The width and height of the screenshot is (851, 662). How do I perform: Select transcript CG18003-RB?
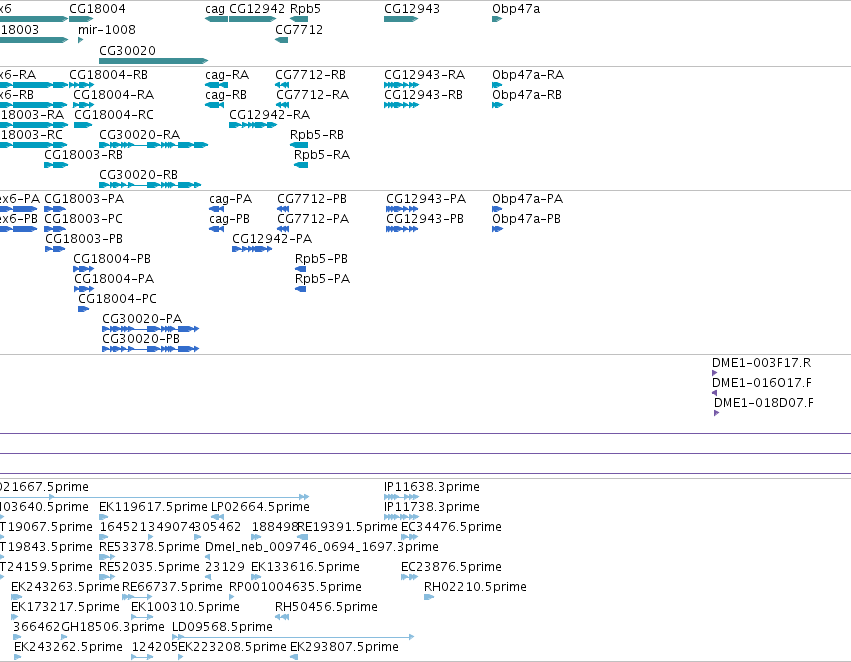(x=83, y=155)
